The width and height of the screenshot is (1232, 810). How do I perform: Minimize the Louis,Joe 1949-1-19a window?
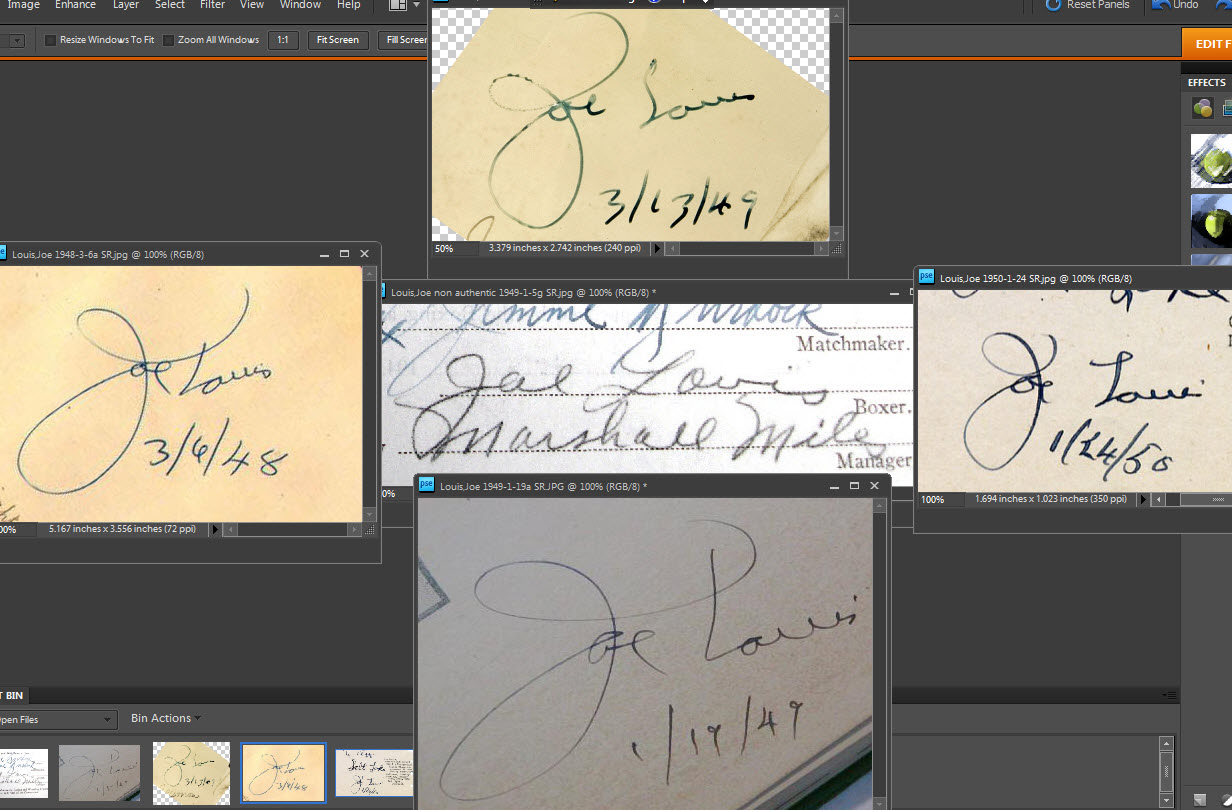point(834,486)
